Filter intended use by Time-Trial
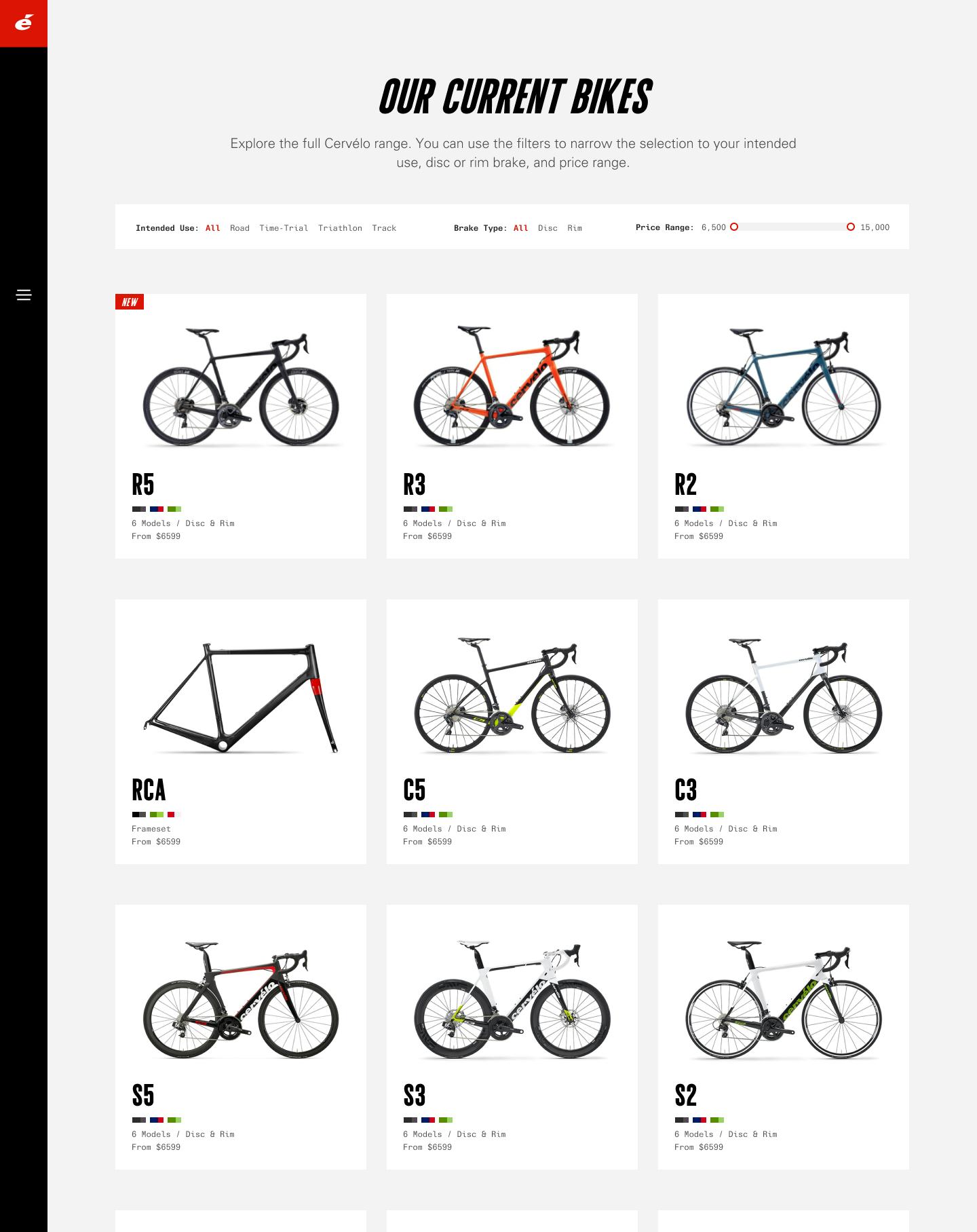977x1232 pixels. [x=284, y=228]
